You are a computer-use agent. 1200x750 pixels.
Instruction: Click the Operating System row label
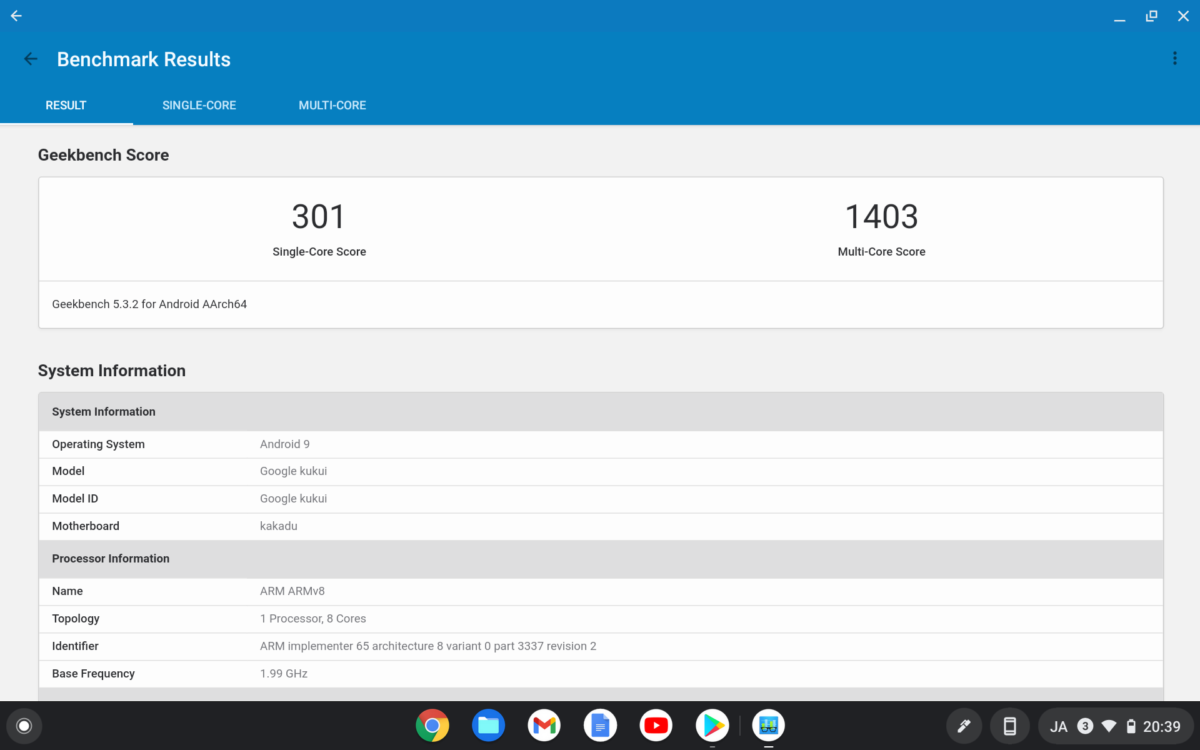[x=98, y=444]
